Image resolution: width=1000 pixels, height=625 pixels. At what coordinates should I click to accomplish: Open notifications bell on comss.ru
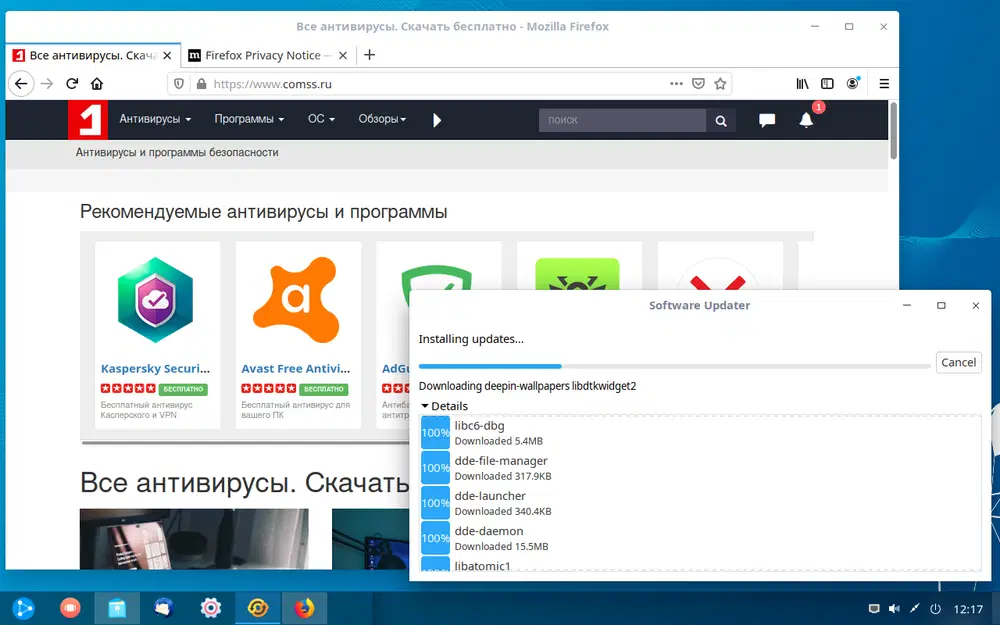[806, 120]
